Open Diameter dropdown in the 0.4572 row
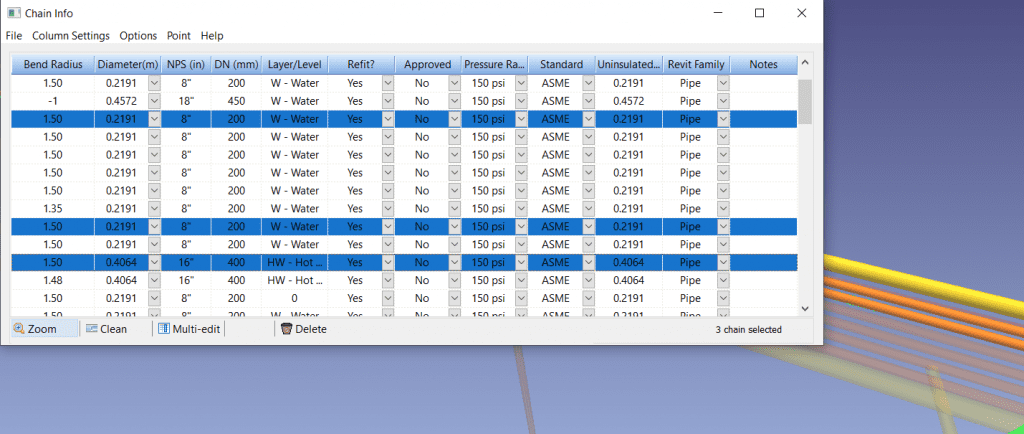1024x434 pixels. click(x=154, y=101)
